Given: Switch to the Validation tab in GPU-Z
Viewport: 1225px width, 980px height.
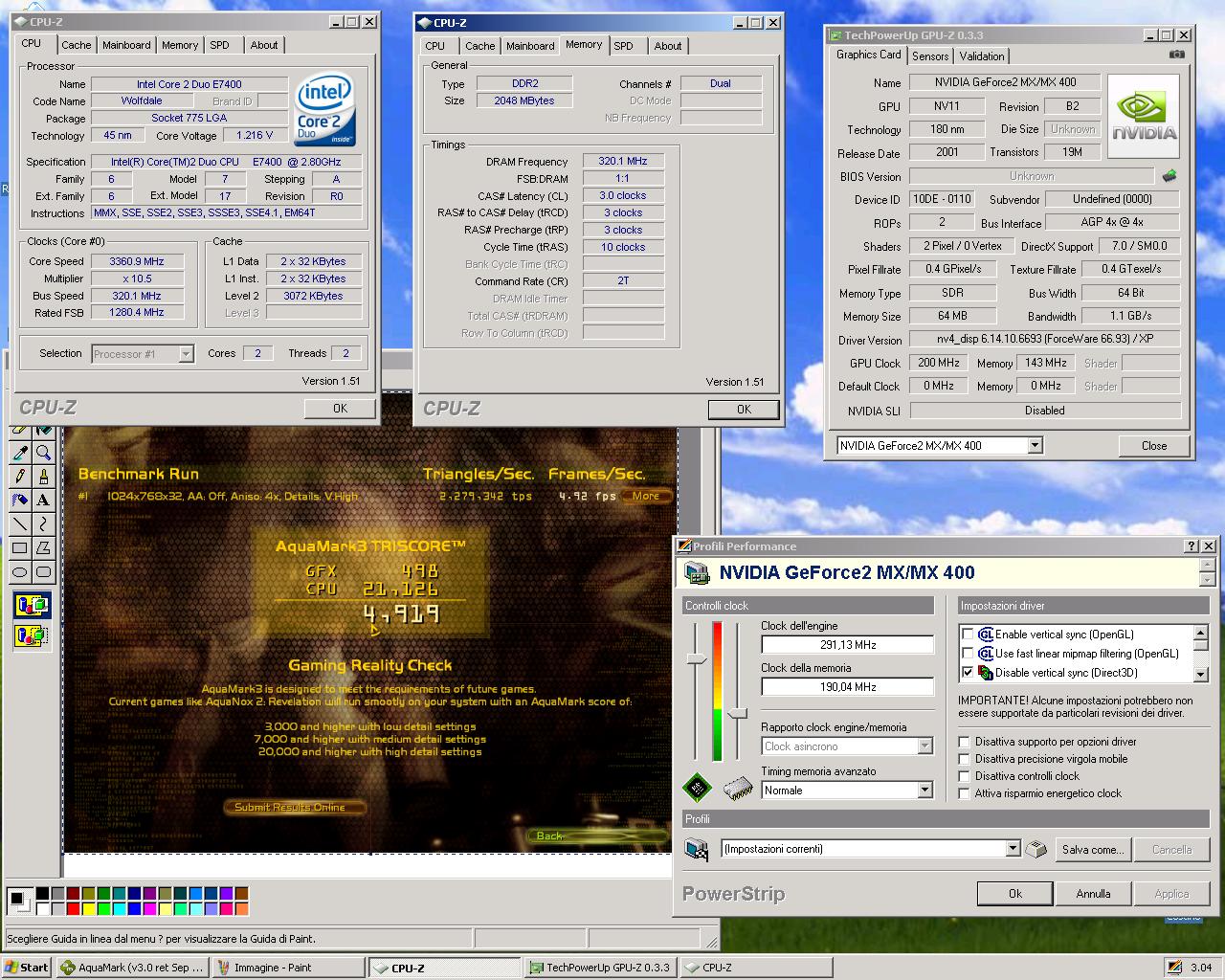Looking at the screenshot, I should click(982, 56).
